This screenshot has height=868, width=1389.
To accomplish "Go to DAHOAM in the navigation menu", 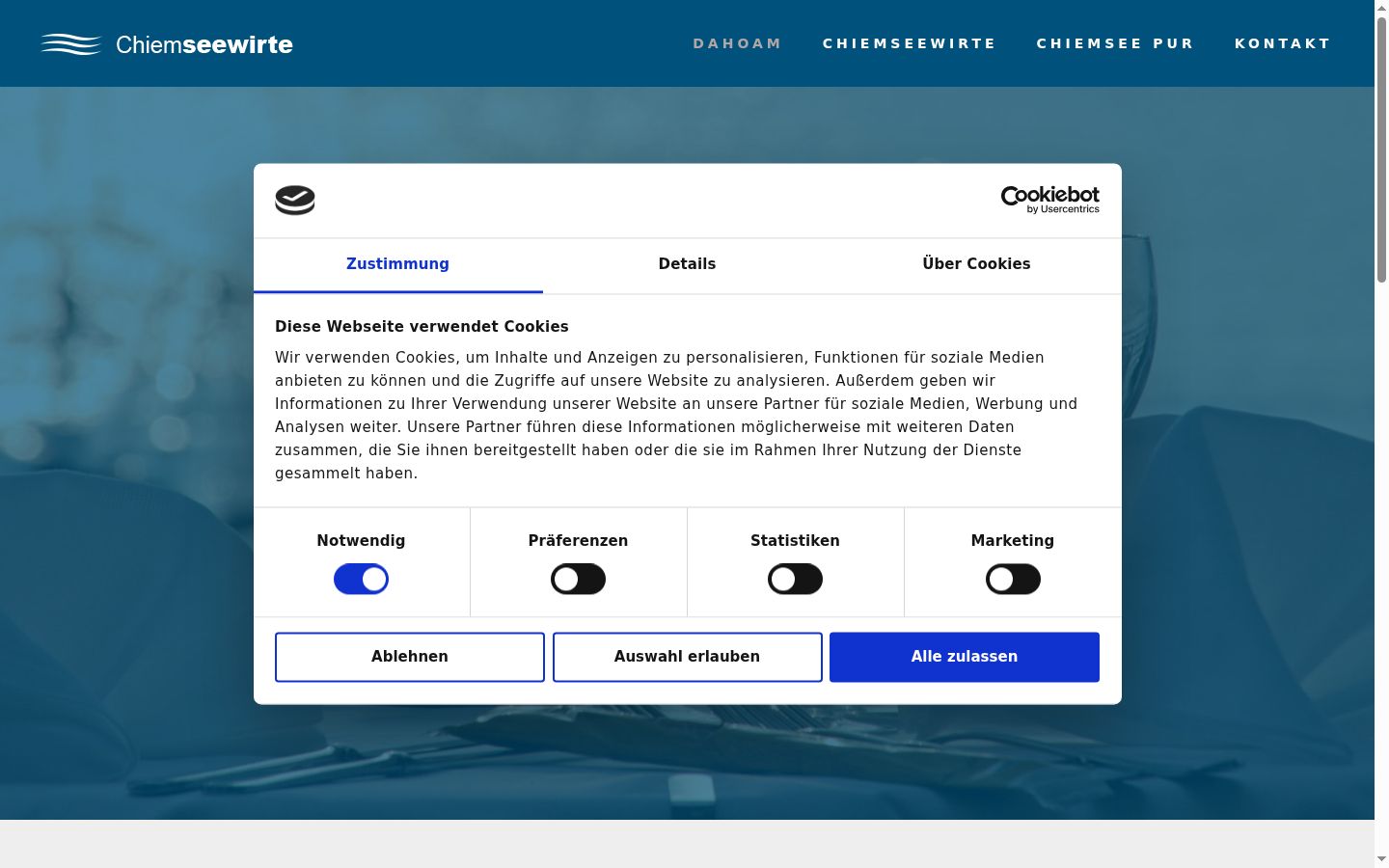I will 737,43.
